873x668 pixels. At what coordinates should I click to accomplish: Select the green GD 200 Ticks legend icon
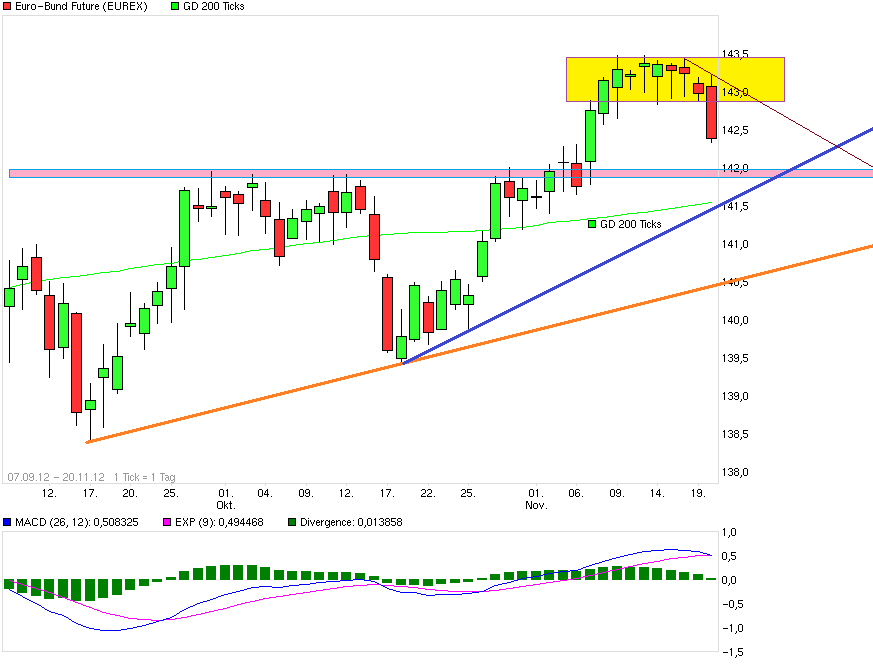[x=176, y=6]
